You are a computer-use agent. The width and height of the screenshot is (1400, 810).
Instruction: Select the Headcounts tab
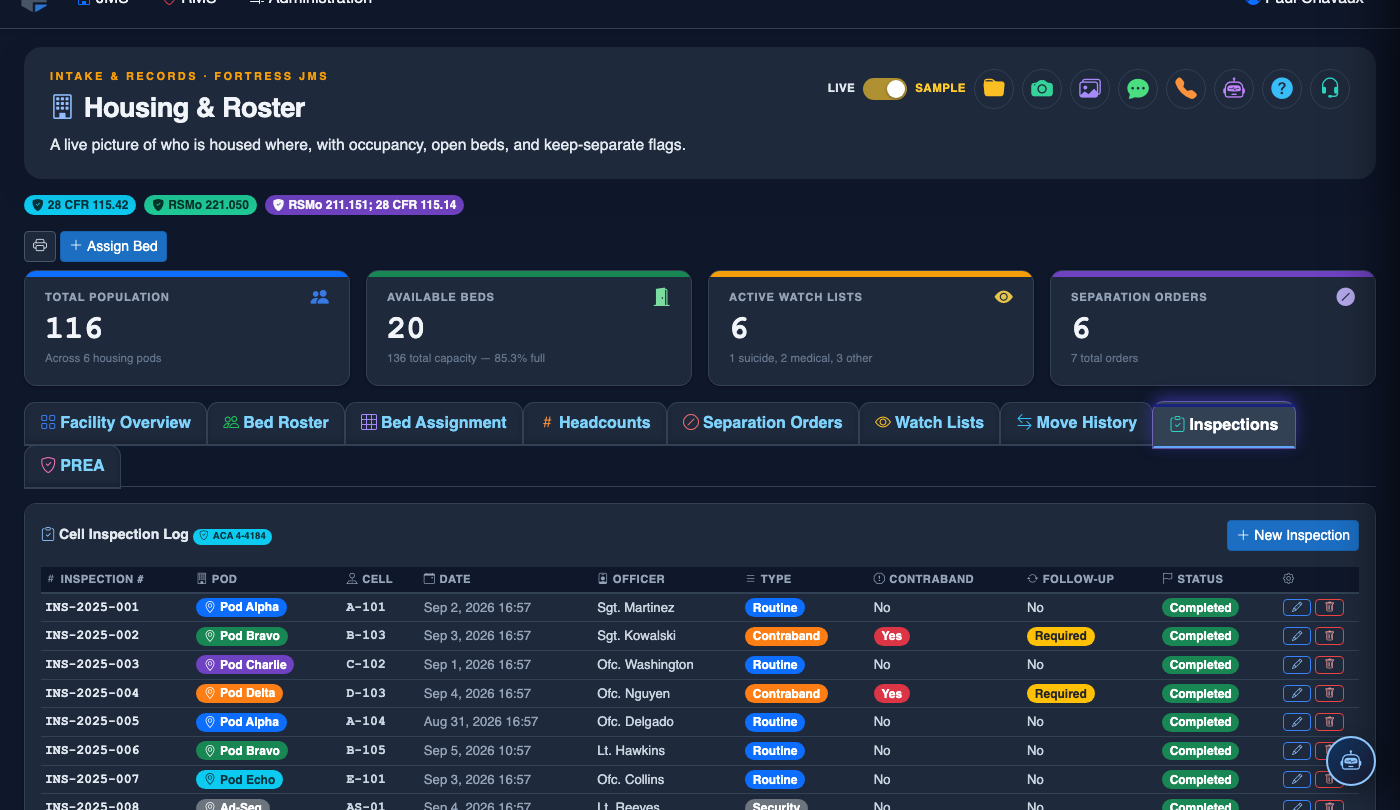tap(595, 423)
